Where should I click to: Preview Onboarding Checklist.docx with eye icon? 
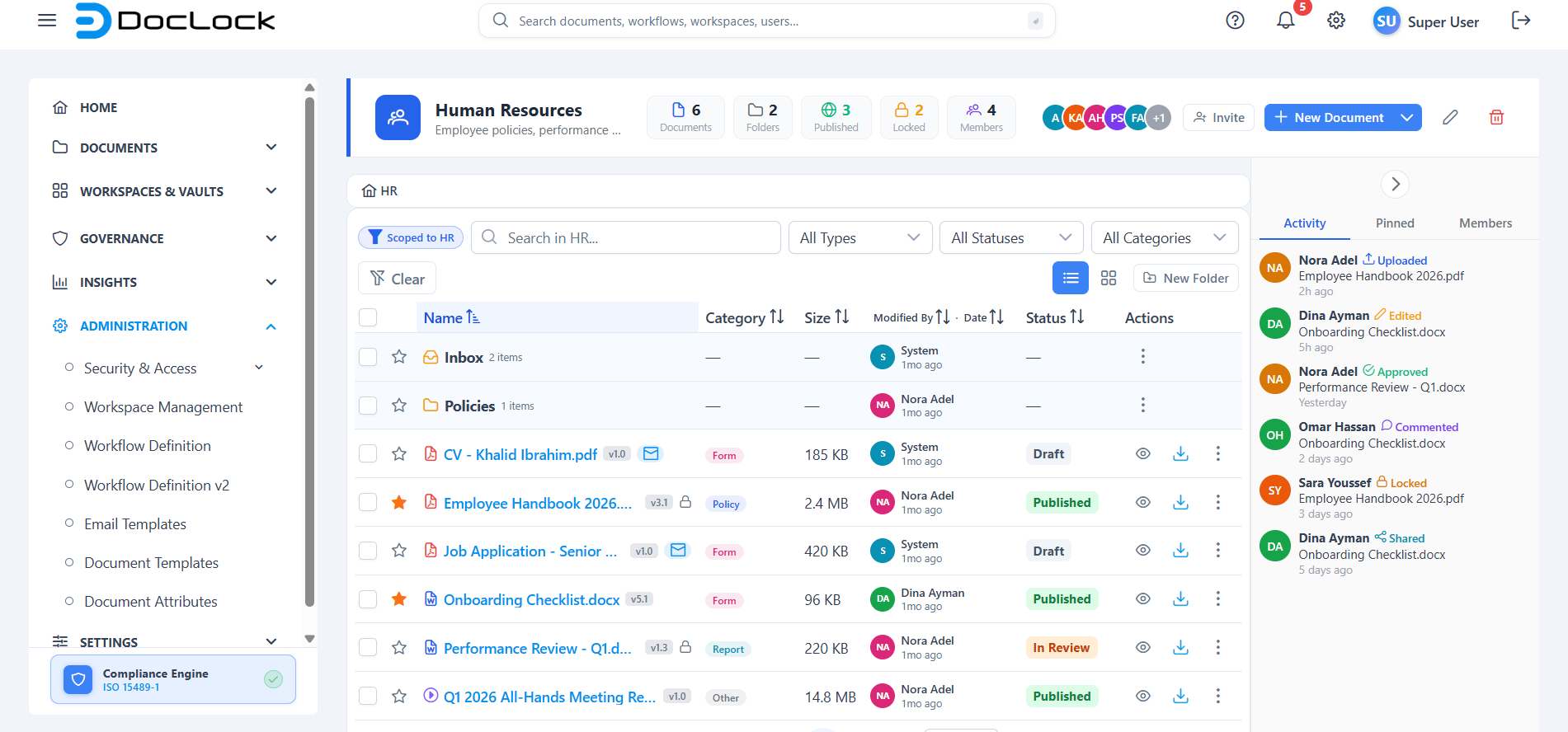1142,598
